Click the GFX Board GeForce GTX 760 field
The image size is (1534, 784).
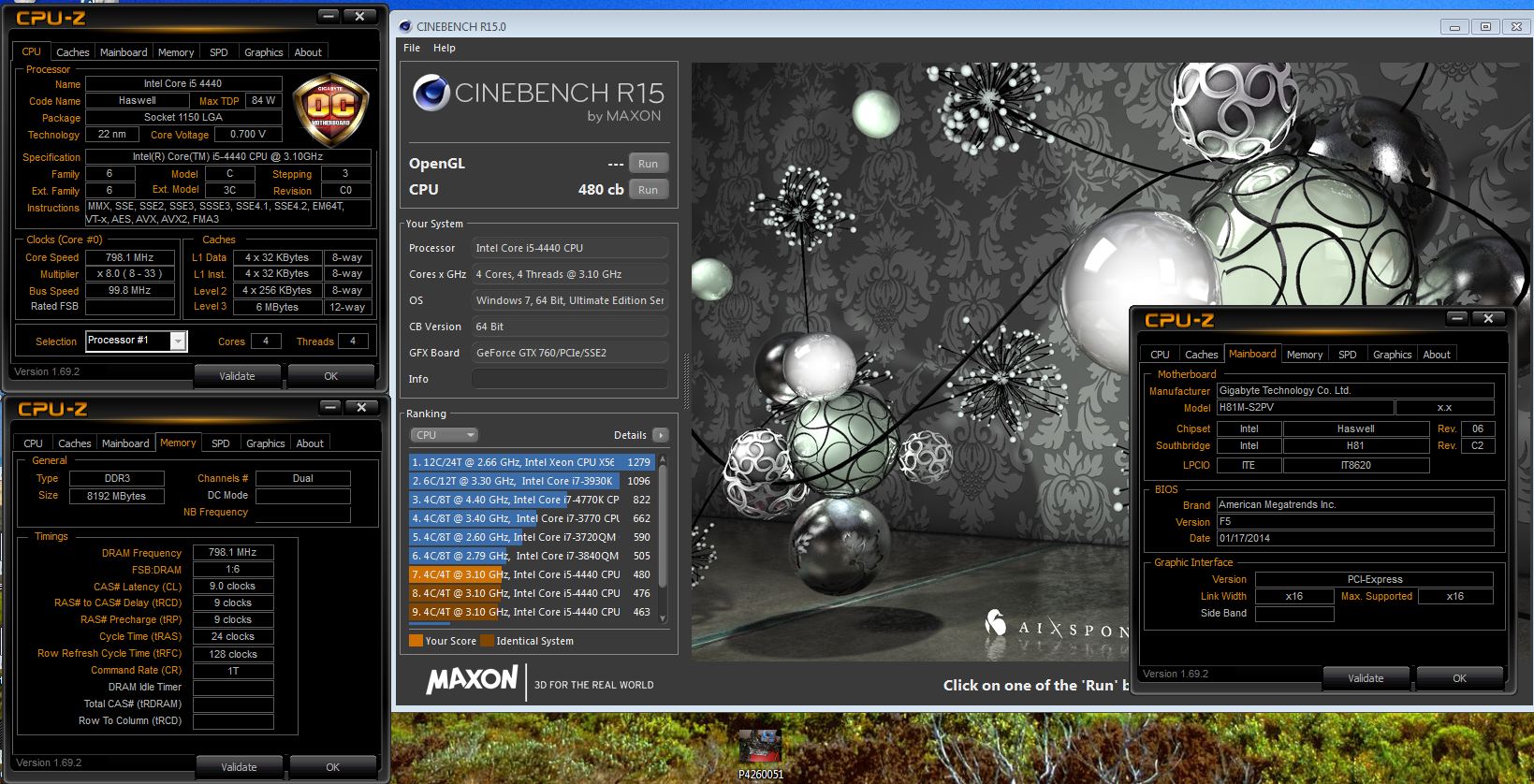570,353
